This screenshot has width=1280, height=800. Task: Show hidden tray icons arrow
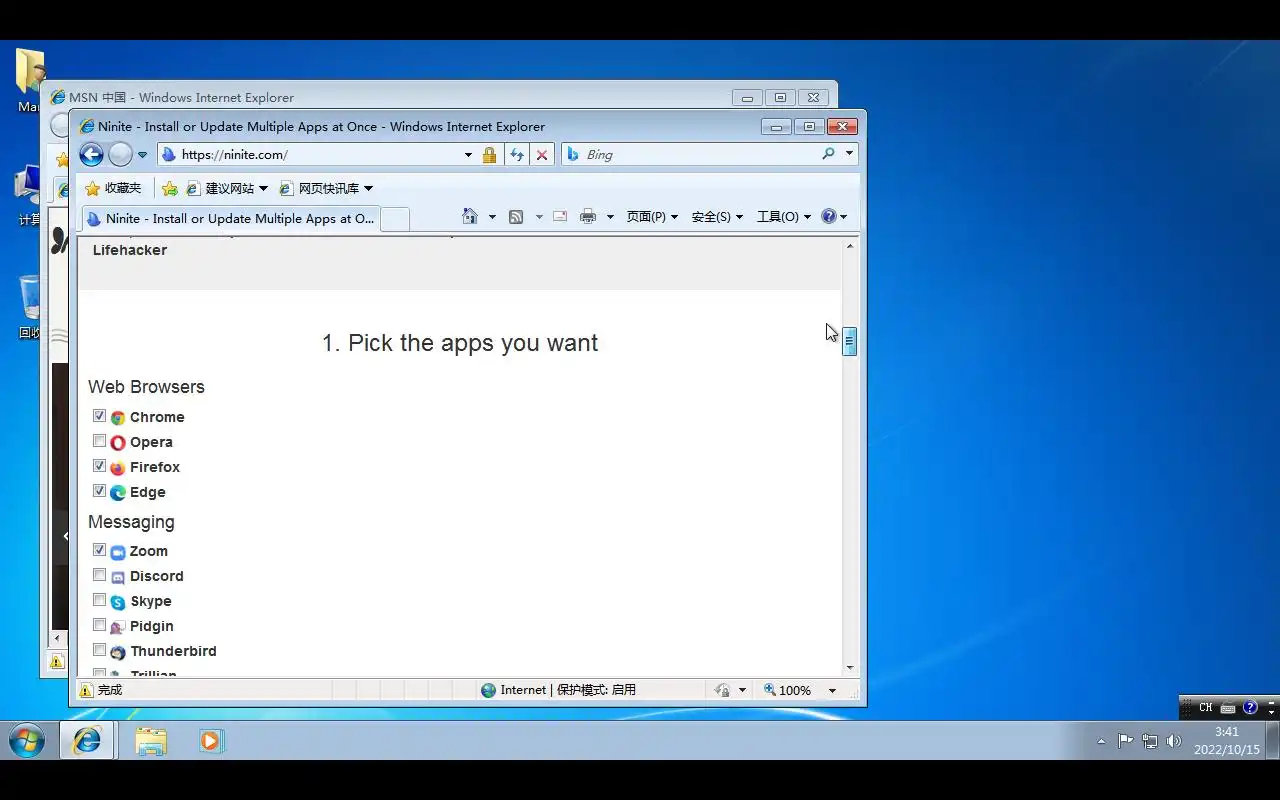[1101, 742]
